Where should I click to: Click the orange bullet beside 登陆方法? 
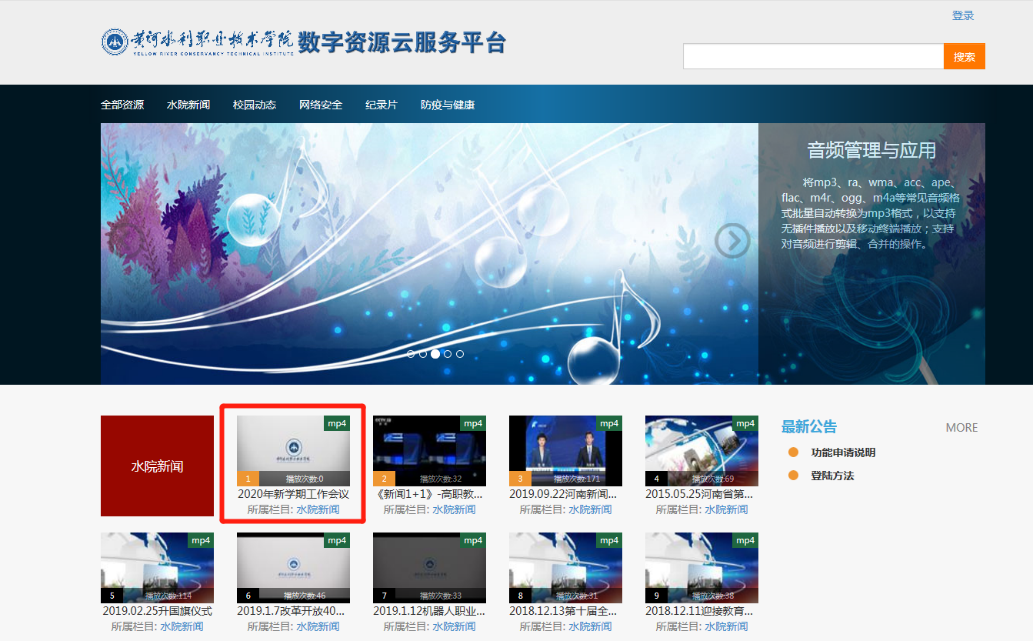tap(794, 476)
